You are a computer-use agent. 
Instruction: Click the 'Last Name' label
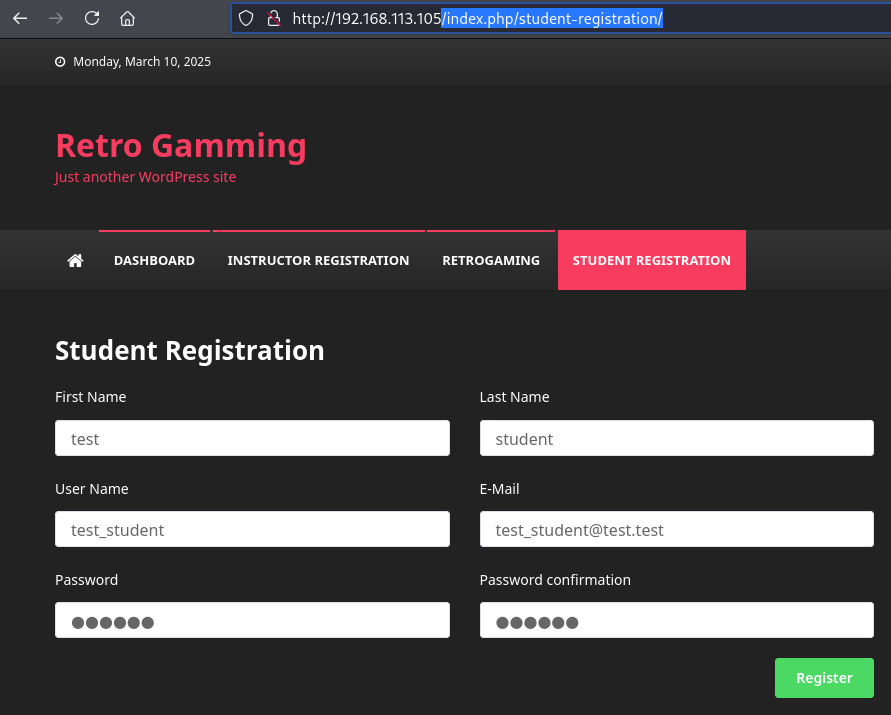514,397
